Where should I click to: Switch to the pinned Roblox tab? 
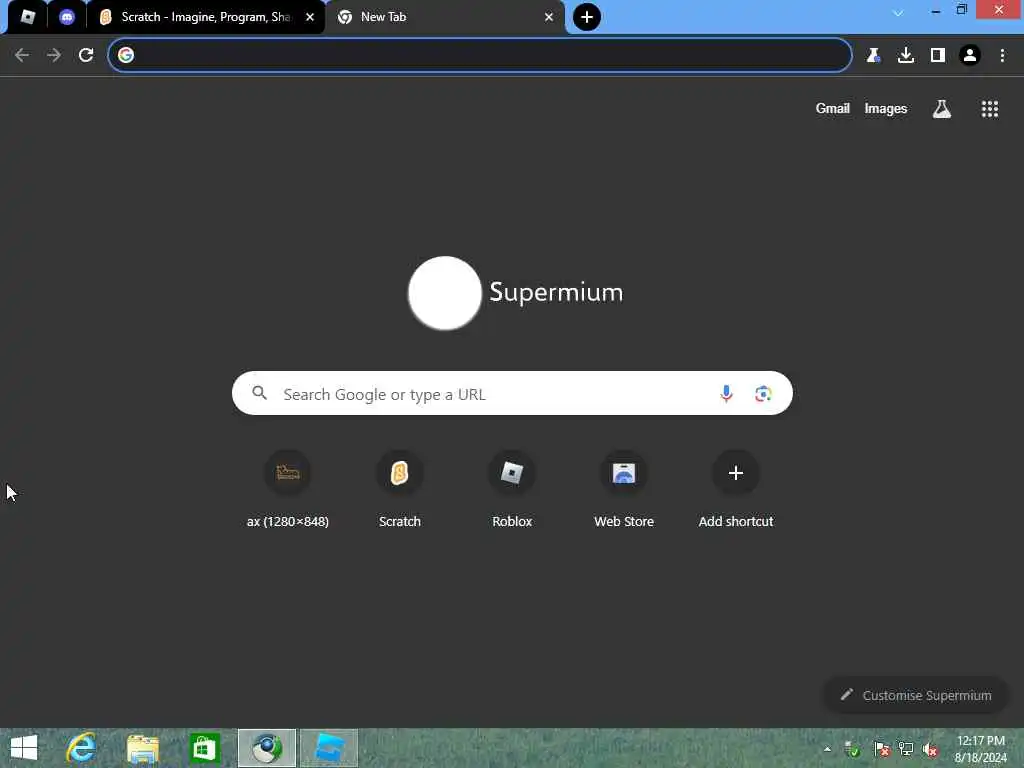tap(27, 17)
